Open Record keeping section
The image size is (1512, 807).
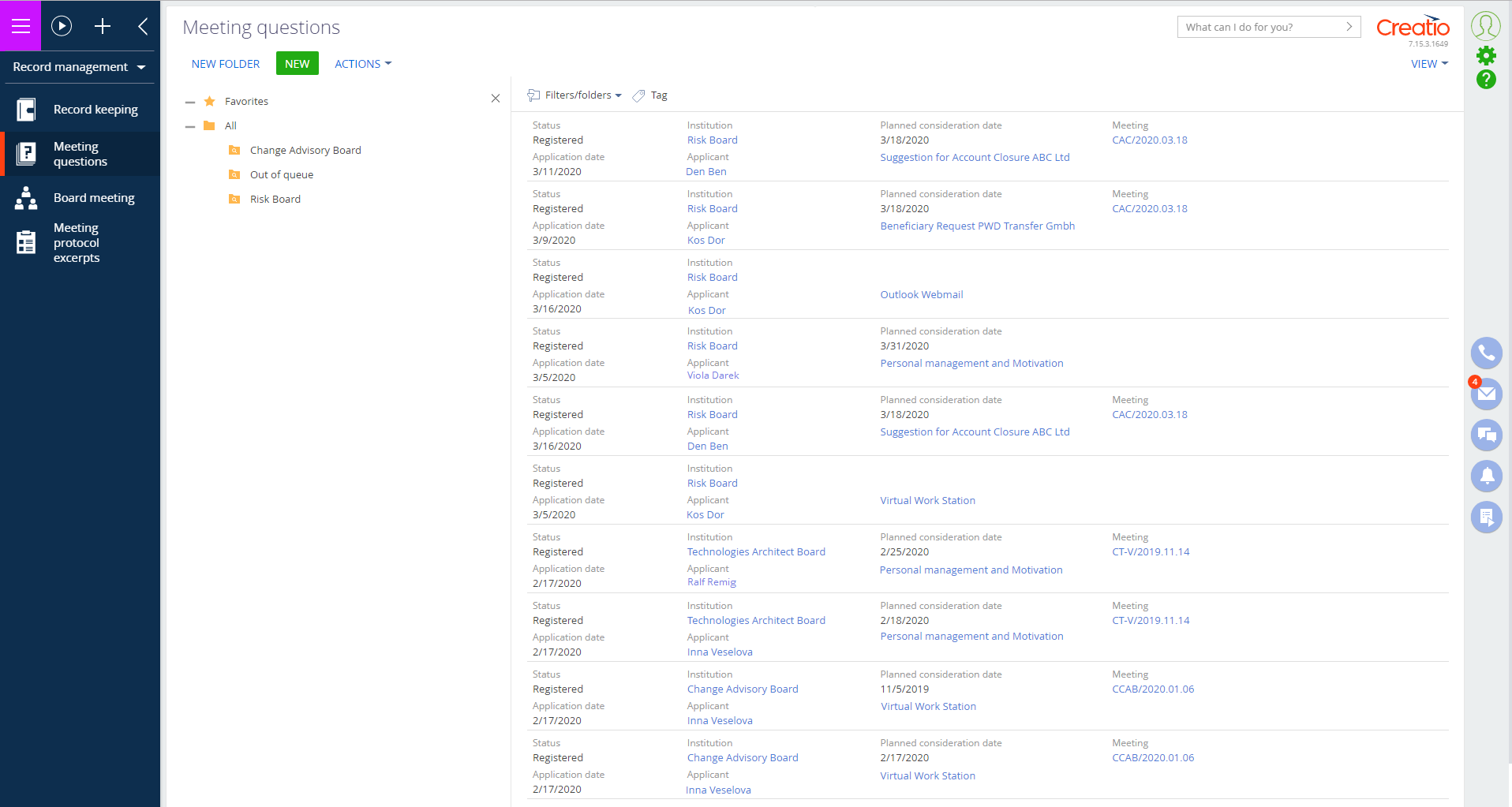point(80,110)
